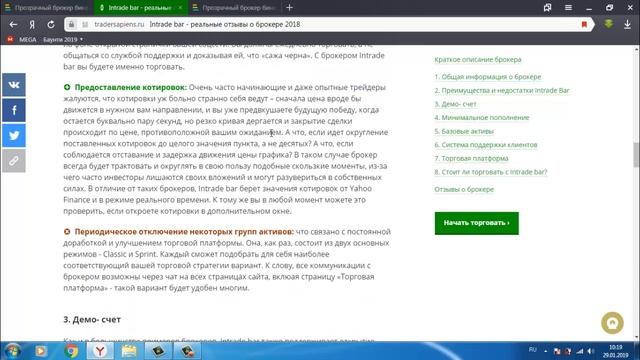Open 'Отзывы о брокере' link
Screen dimensions: 640x360
point(464,189)
